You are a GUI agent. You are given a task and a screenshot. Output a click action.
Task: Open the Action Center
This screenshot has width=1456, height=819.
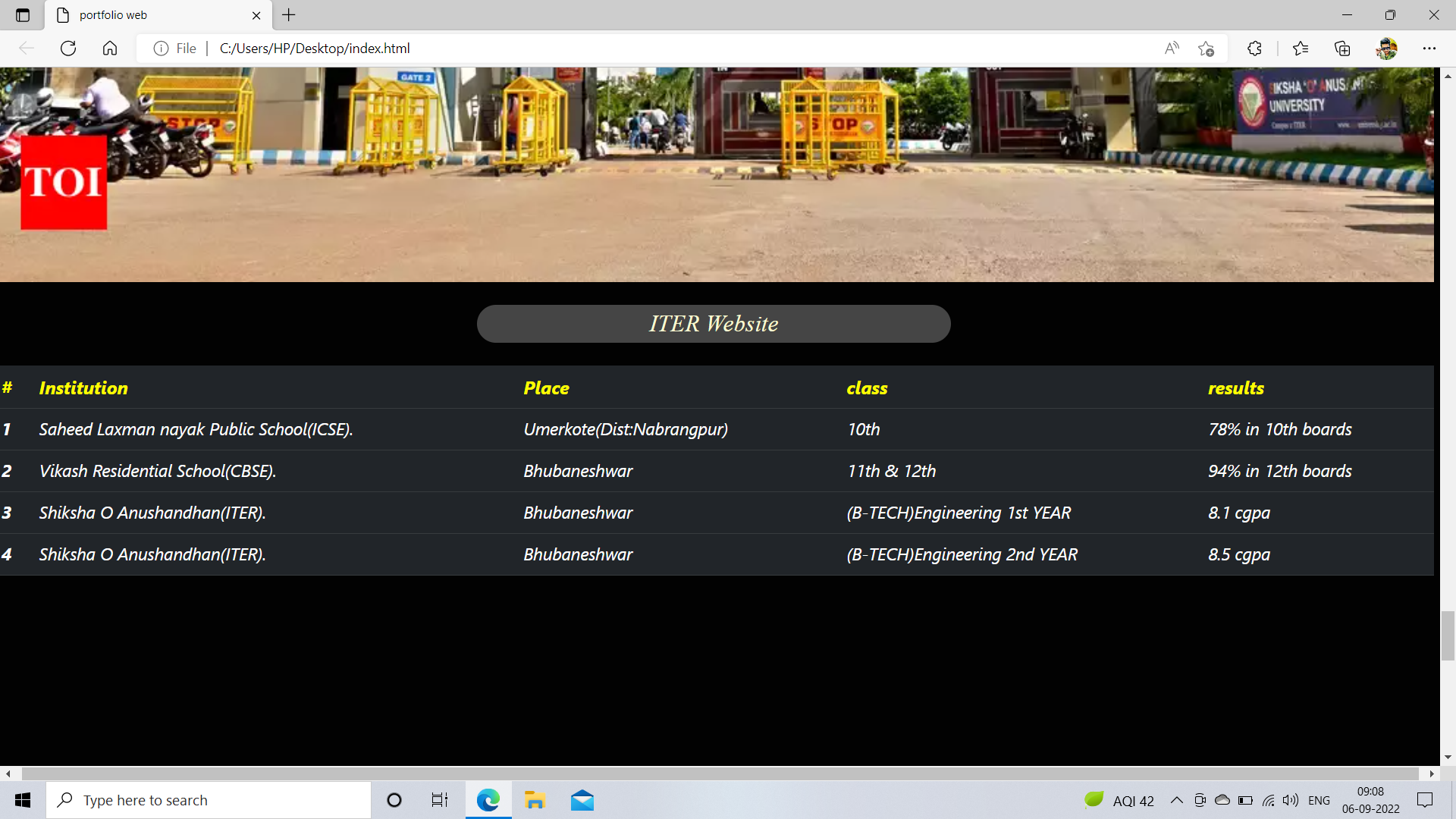(x=1424, y=799)
